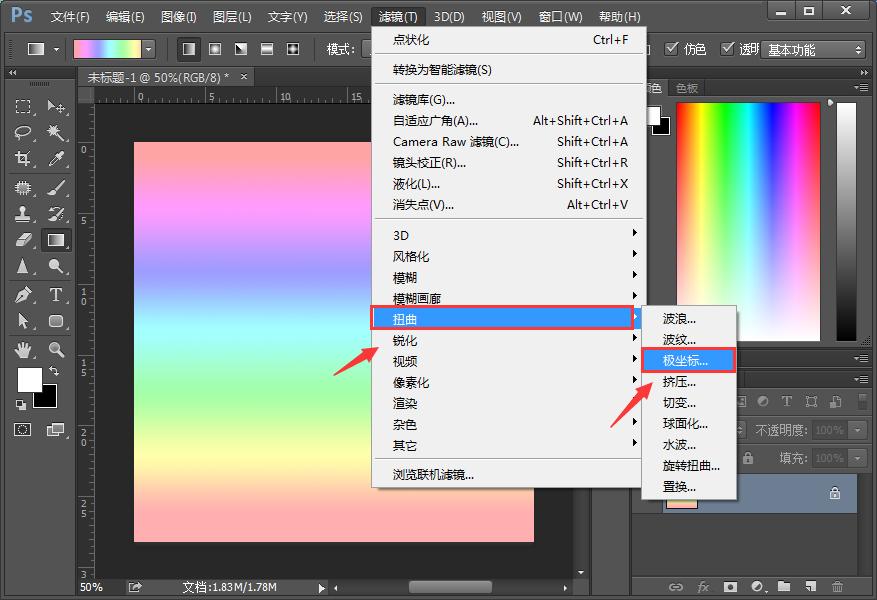
Task: Toggle the 仿色 dither checkbox
Action: (673, 49)
